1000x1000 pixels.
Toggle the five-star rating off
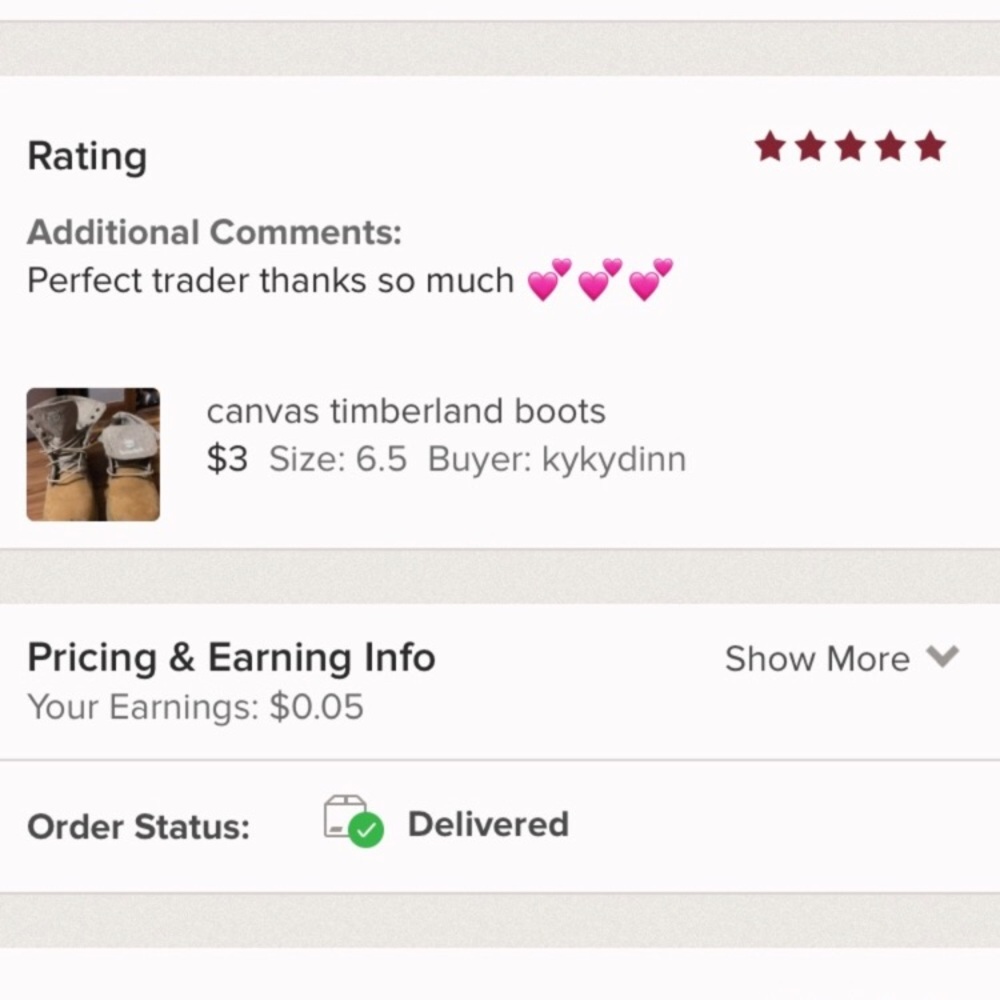tap(850, 146)
